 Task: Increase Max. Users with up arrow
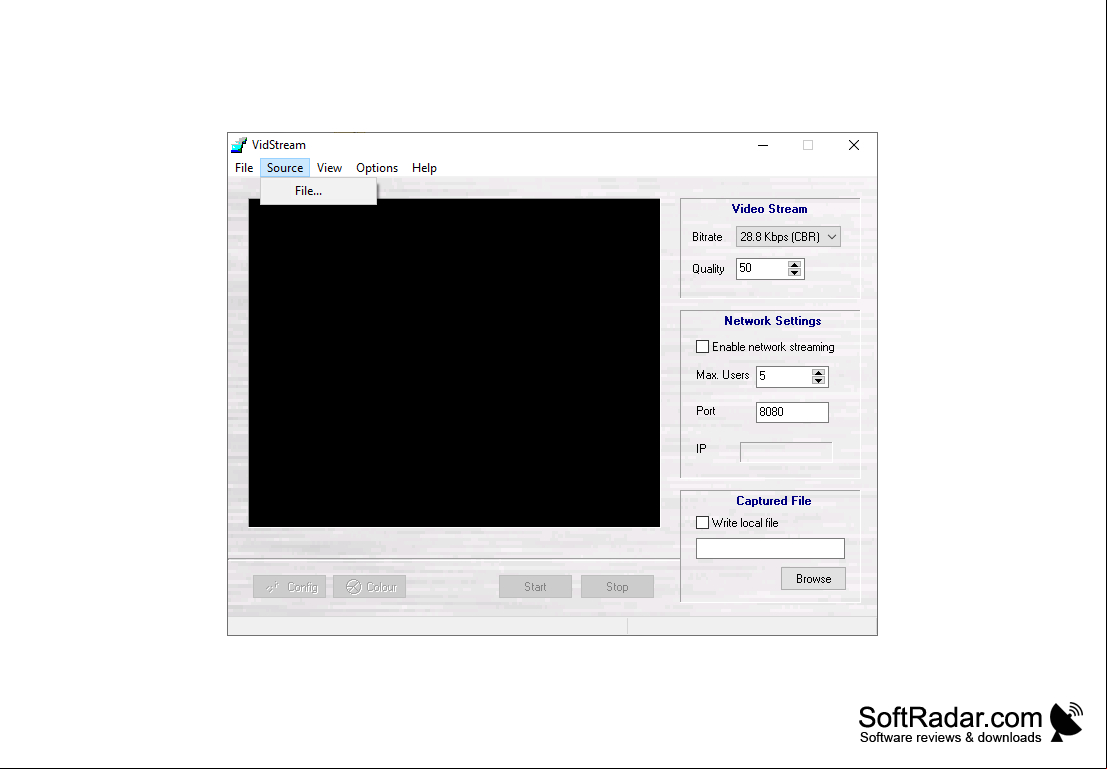tap(818, 372)
